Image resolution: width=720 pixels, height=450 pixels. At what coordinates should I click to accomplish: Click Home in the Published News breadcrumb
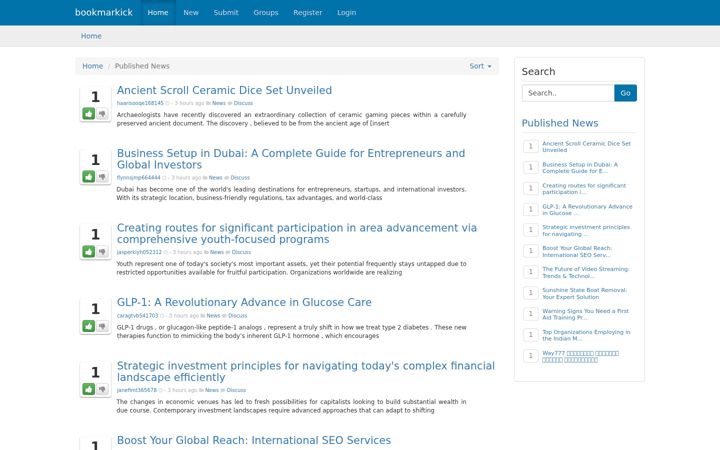[x=92, y=66]
